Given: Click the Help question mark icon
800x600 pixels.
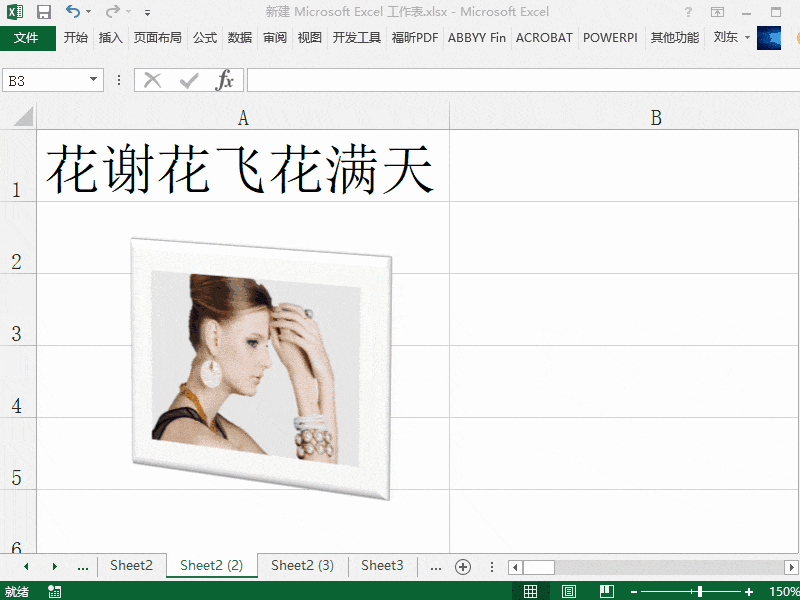Looking at the screenshot, I should coord(687,10).
